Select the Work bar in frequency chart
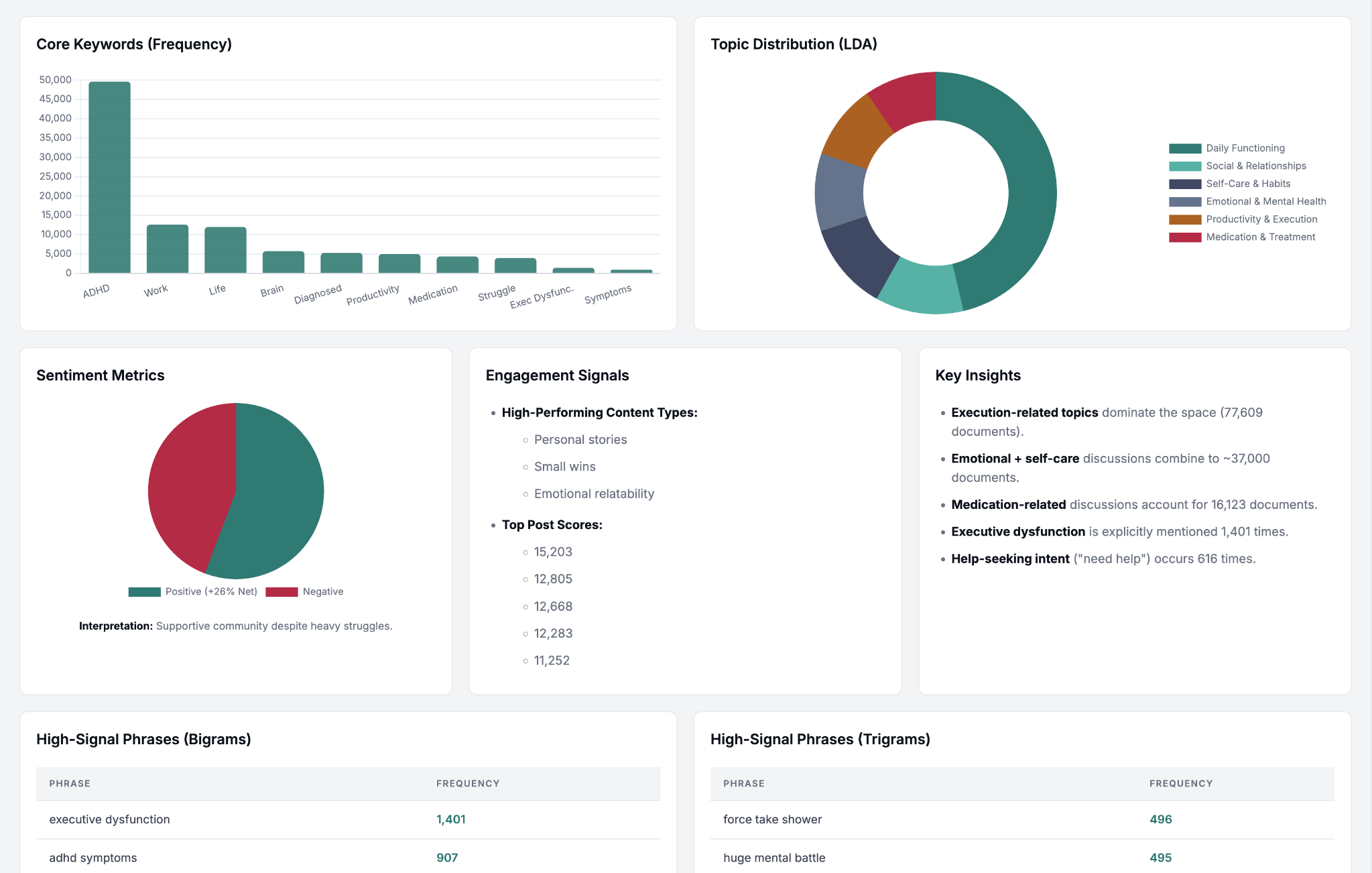 [x=168, y=249]
